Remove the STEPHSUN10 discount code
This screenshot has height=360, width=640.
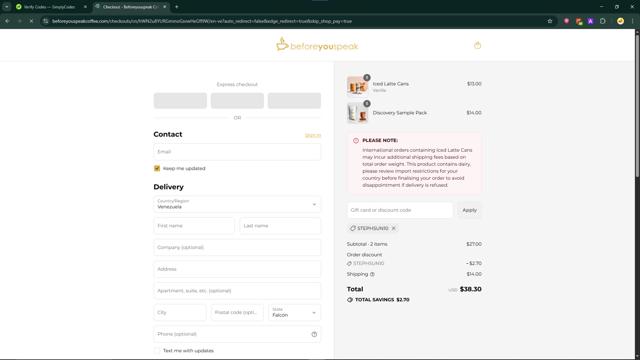point(393,228)
